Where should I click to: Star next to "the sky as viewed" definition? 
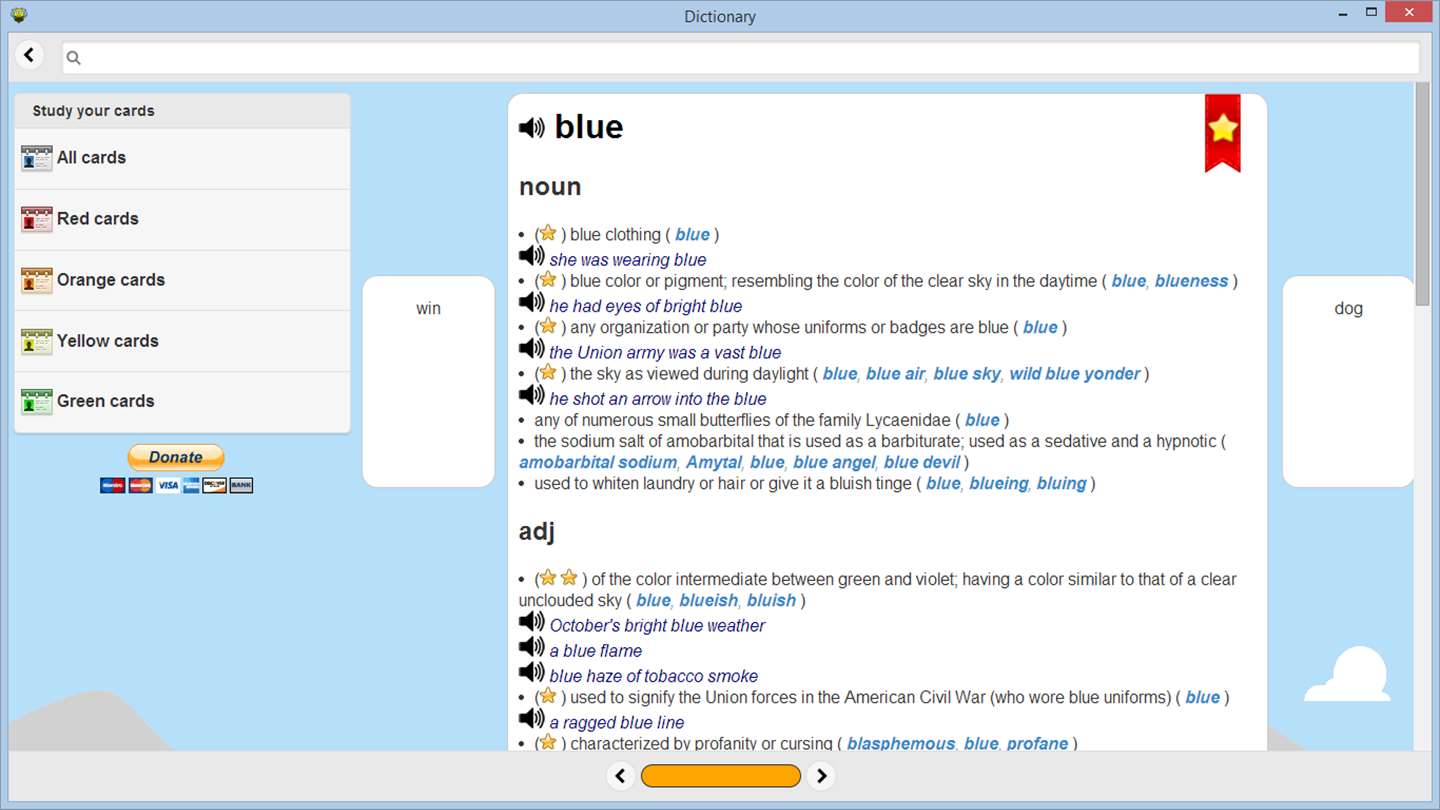click(x=548, y=372)
